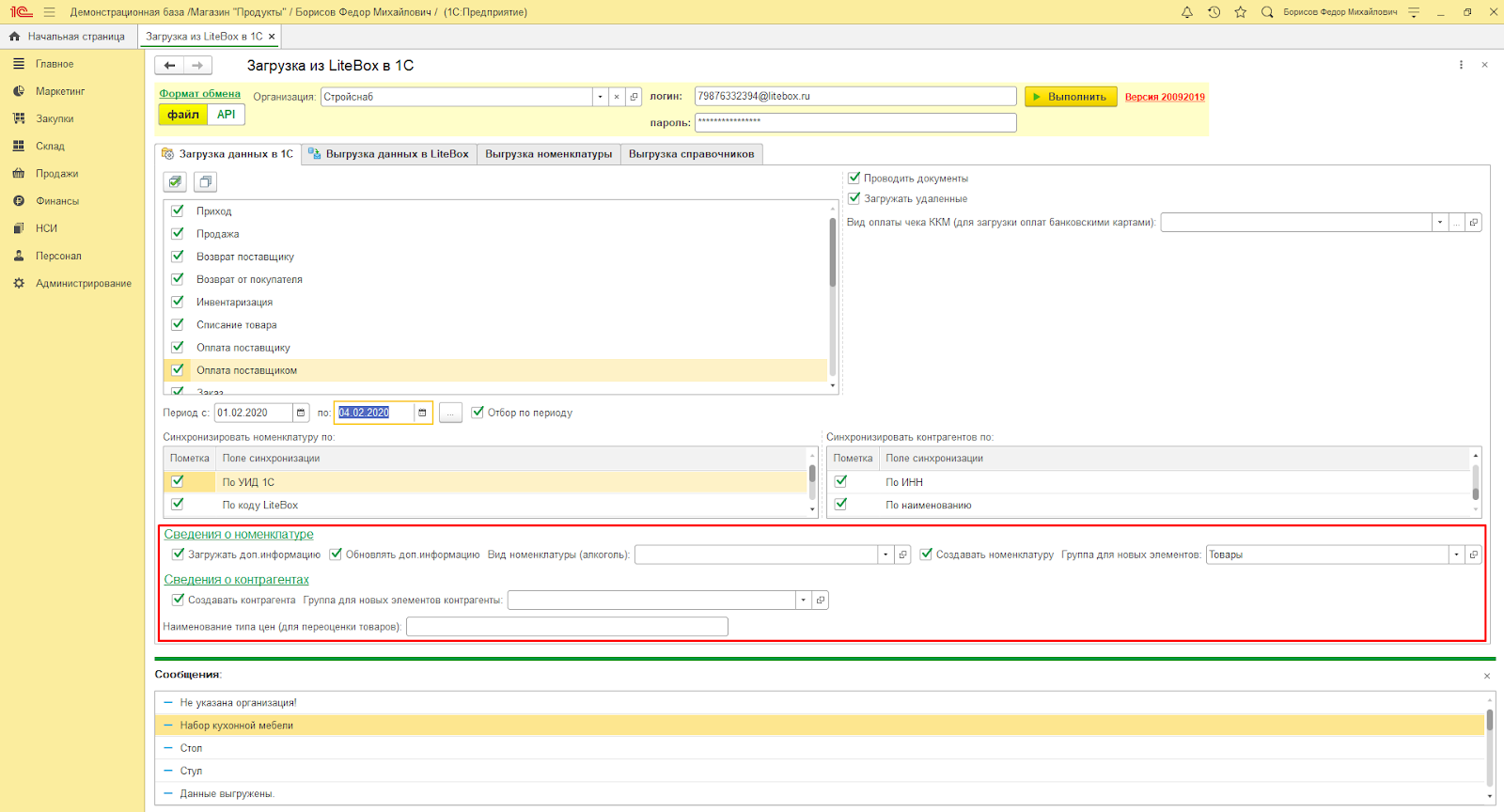This screenshot has height=812, width=1504.
Task: Close the Загрузка из LiteBox form
Action: point(1485,65)
